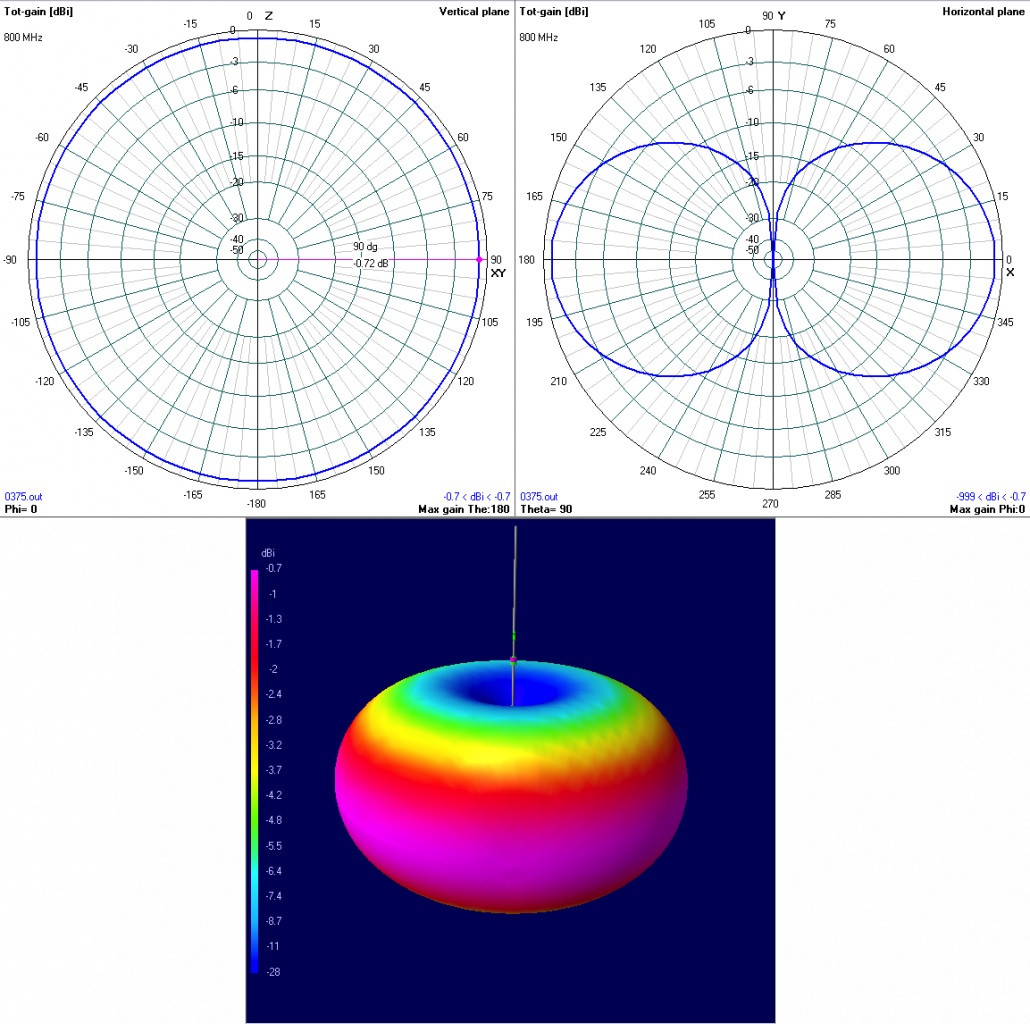The width and height of the screenshot is (1030, 1024).
Task: Click the "Horizontal plane" title
Action: point(984,12)
